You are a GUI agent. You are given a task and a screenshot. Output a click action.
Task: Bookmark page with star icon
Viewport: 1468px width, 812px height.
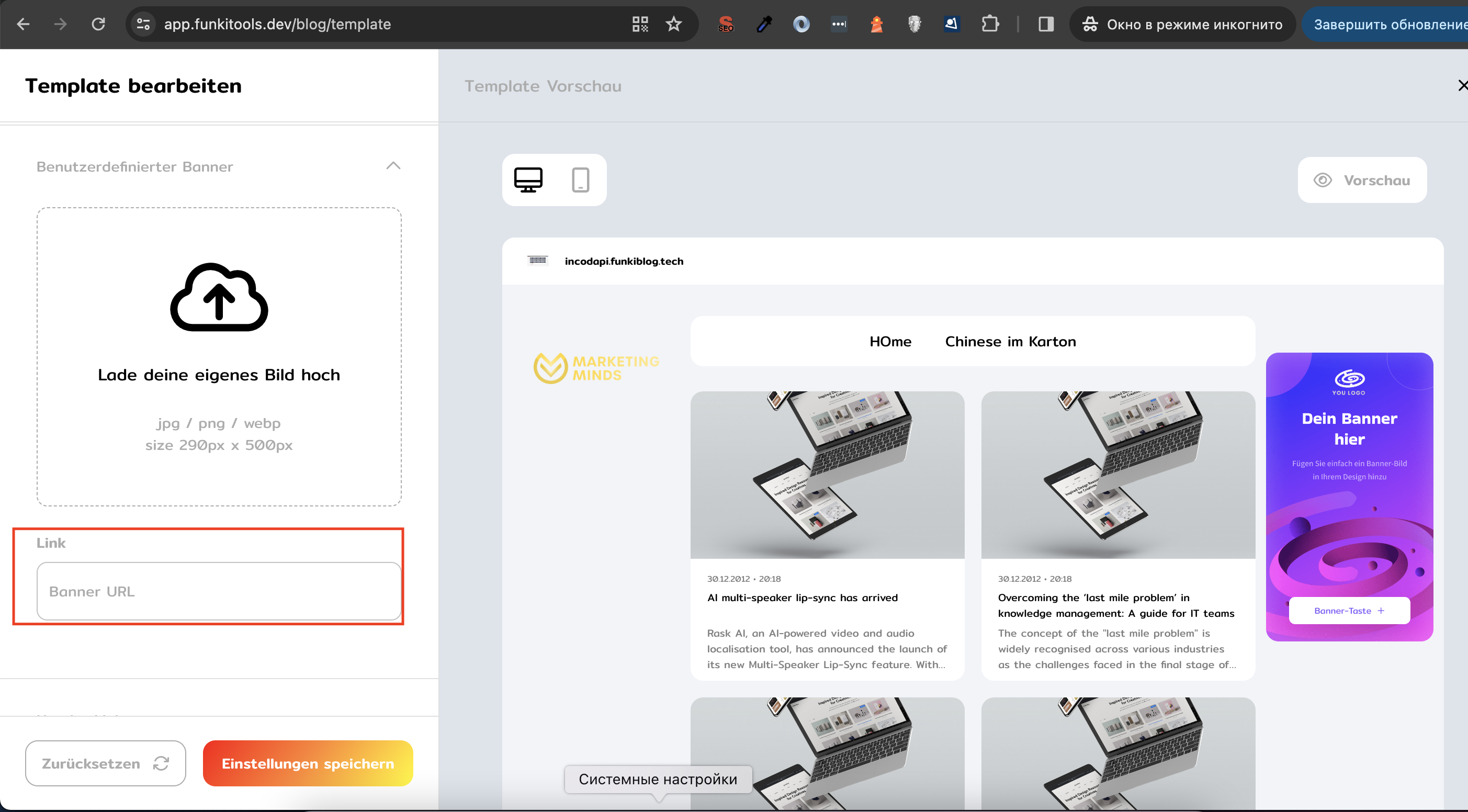tap(674, 24)
